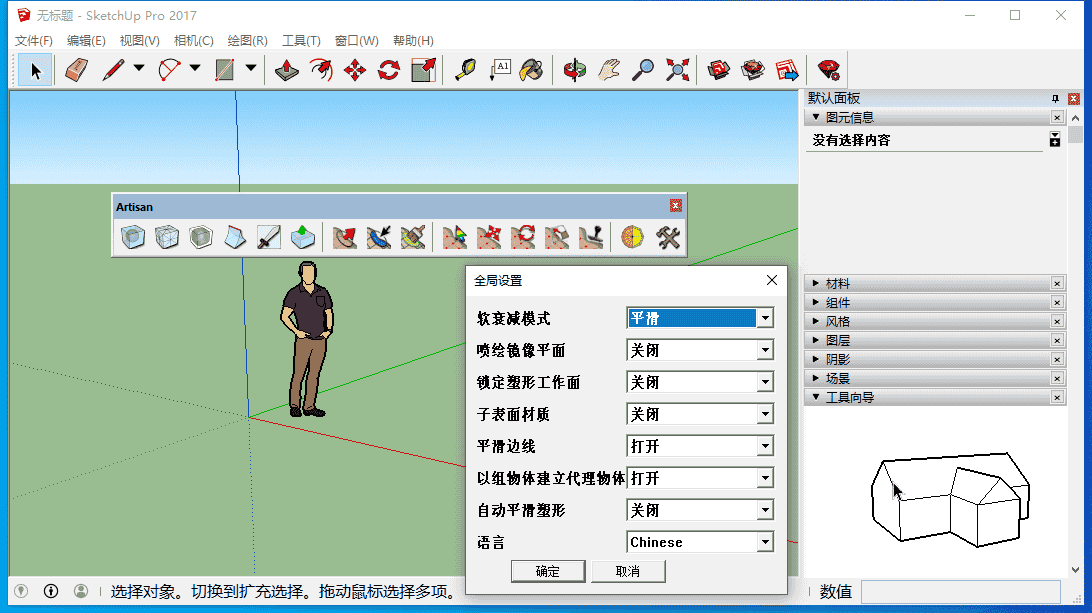Viewport: 1092px width, 613px height.
Task: Close the 全局设置 dialog
Action: point(772,280)
